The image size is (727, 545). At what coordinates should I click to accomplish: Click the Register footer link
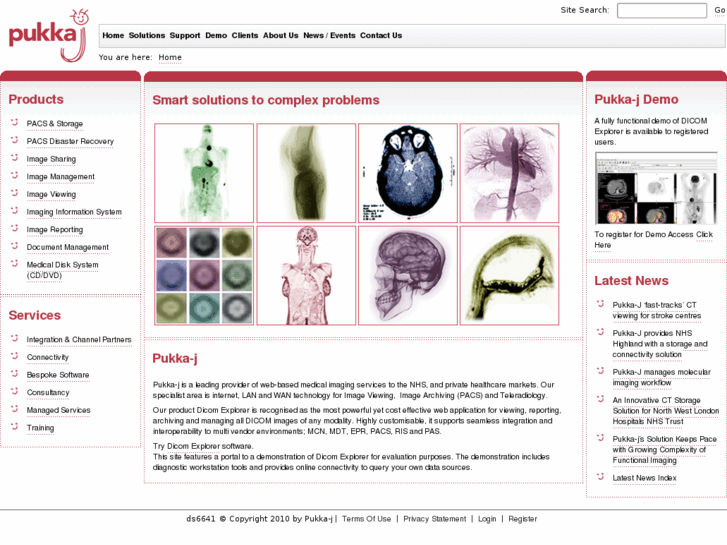pos(523,519)
